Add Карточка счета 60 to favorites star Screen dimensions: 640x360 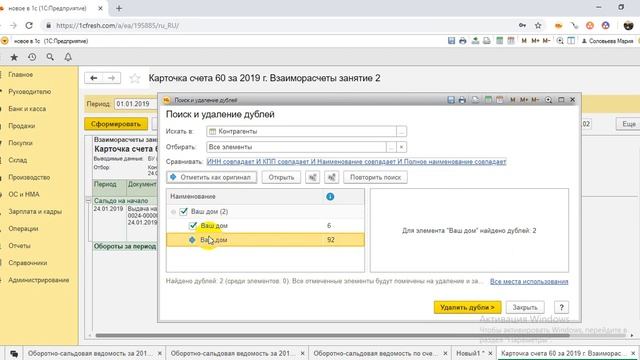[x=135, y=78]
